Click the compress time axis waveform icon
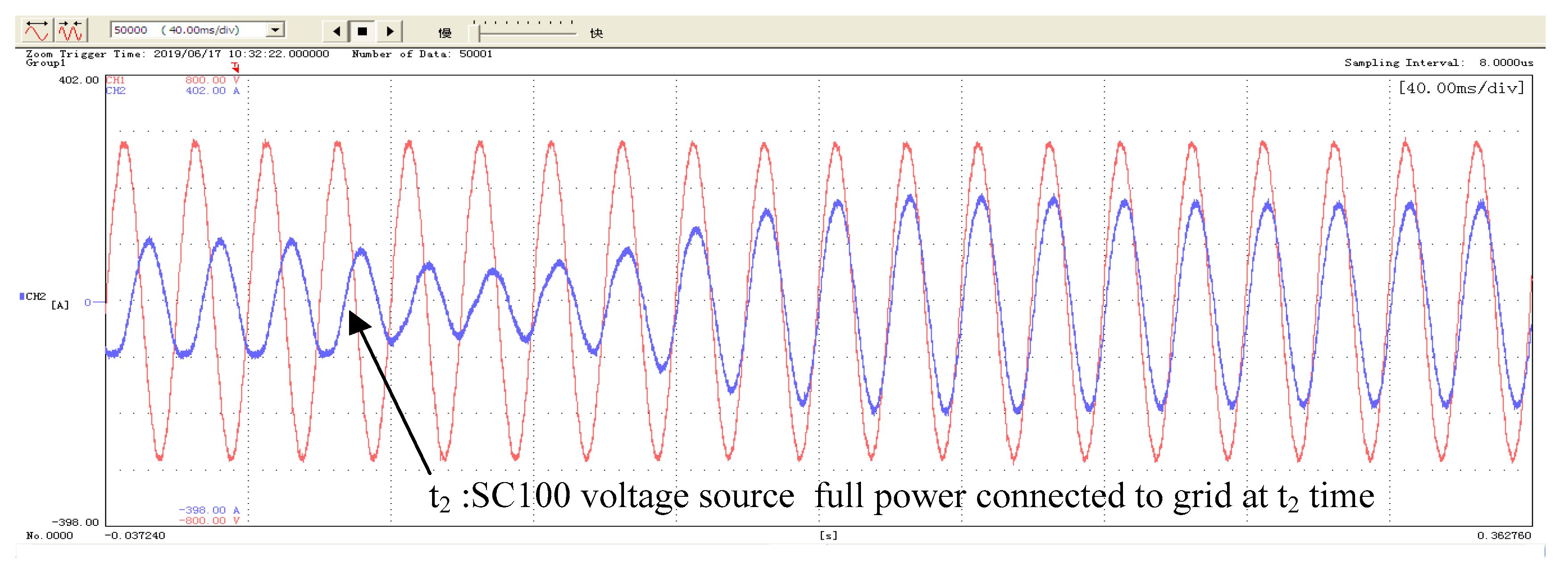Viewport: 1568px width, 582px height. (71, 30)
